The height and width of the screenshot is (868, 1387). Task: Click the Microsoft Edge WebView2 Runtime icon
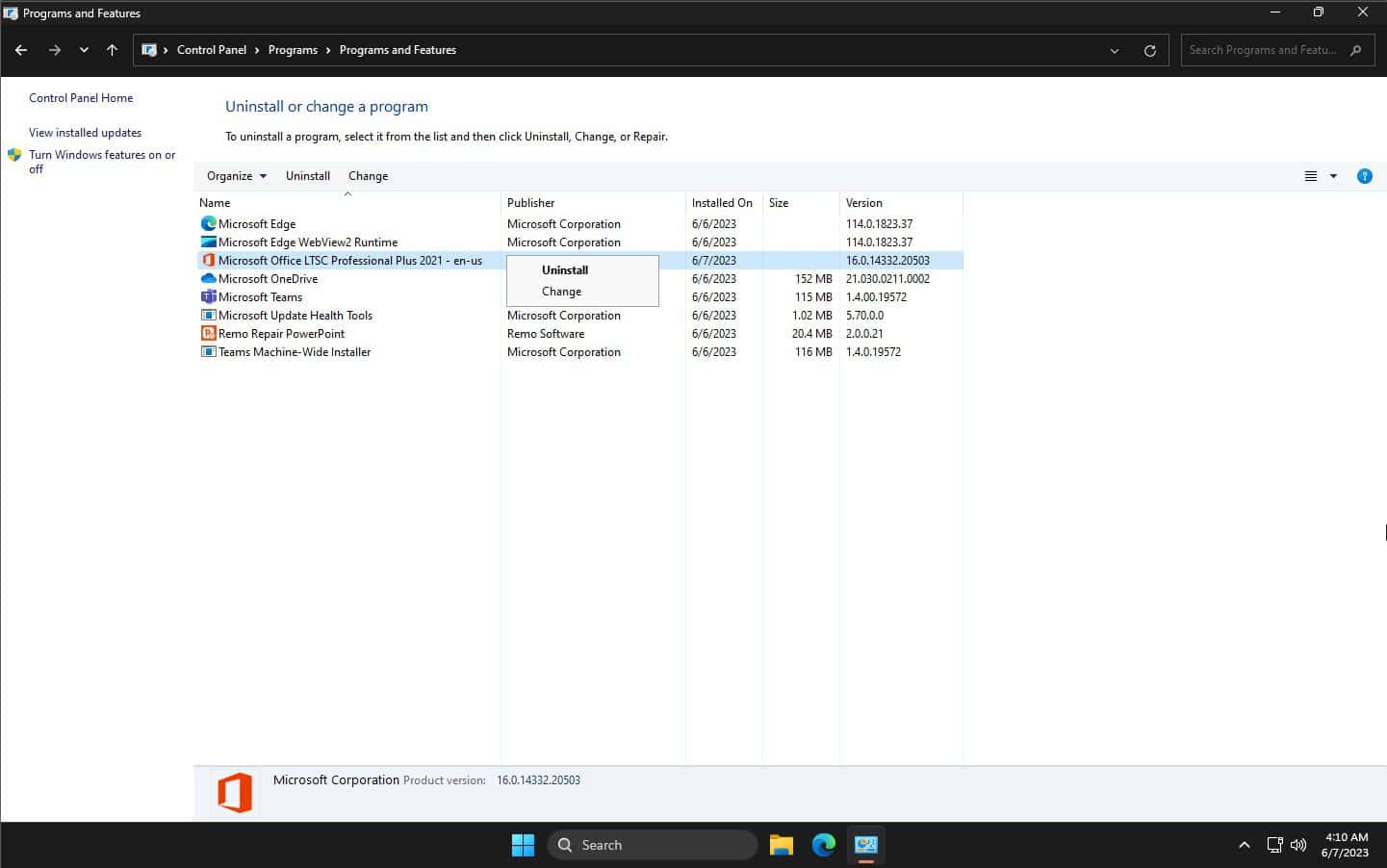point(208,242)
